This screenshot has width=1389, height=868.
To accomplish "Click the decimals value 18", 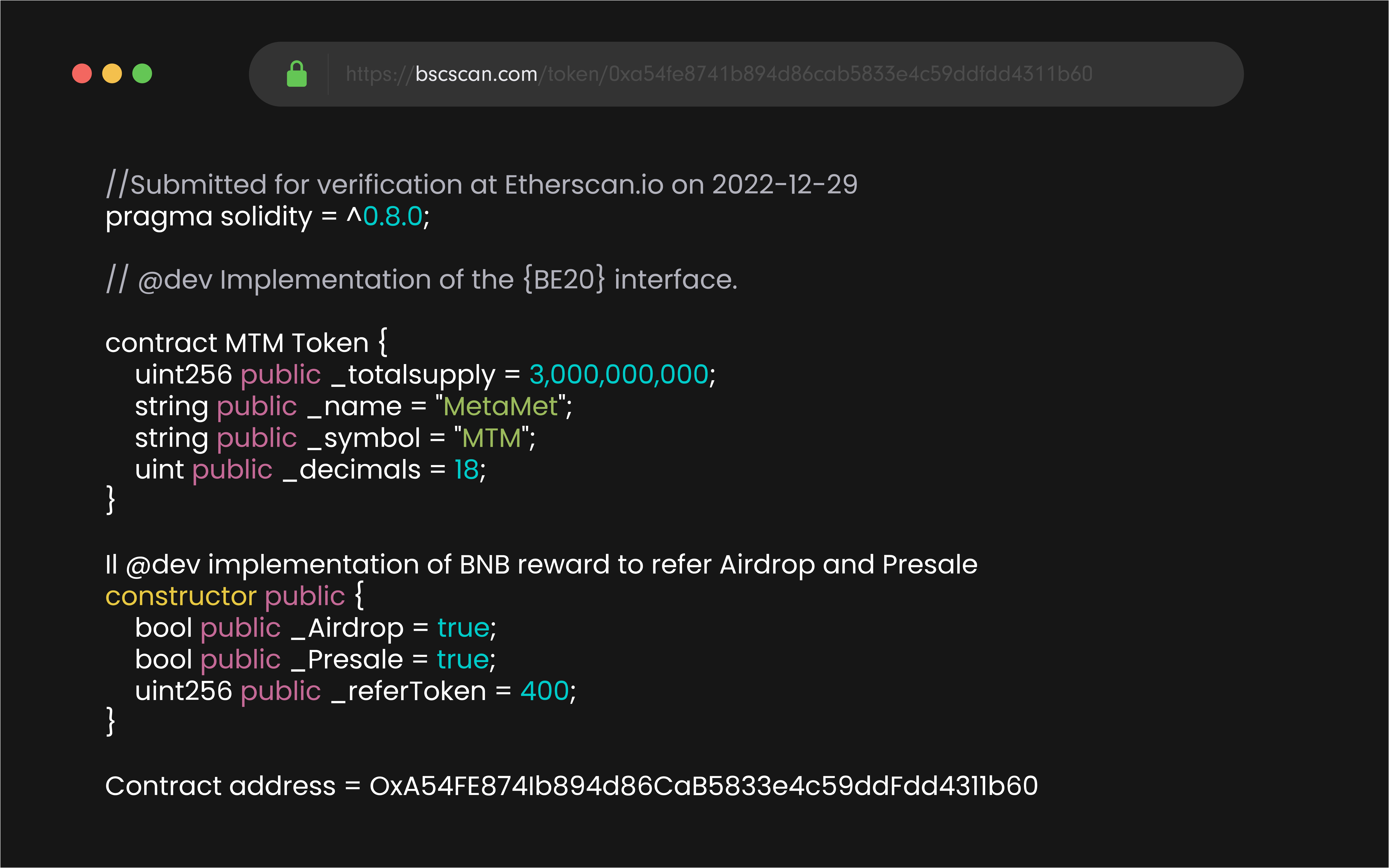I will 466,470.
